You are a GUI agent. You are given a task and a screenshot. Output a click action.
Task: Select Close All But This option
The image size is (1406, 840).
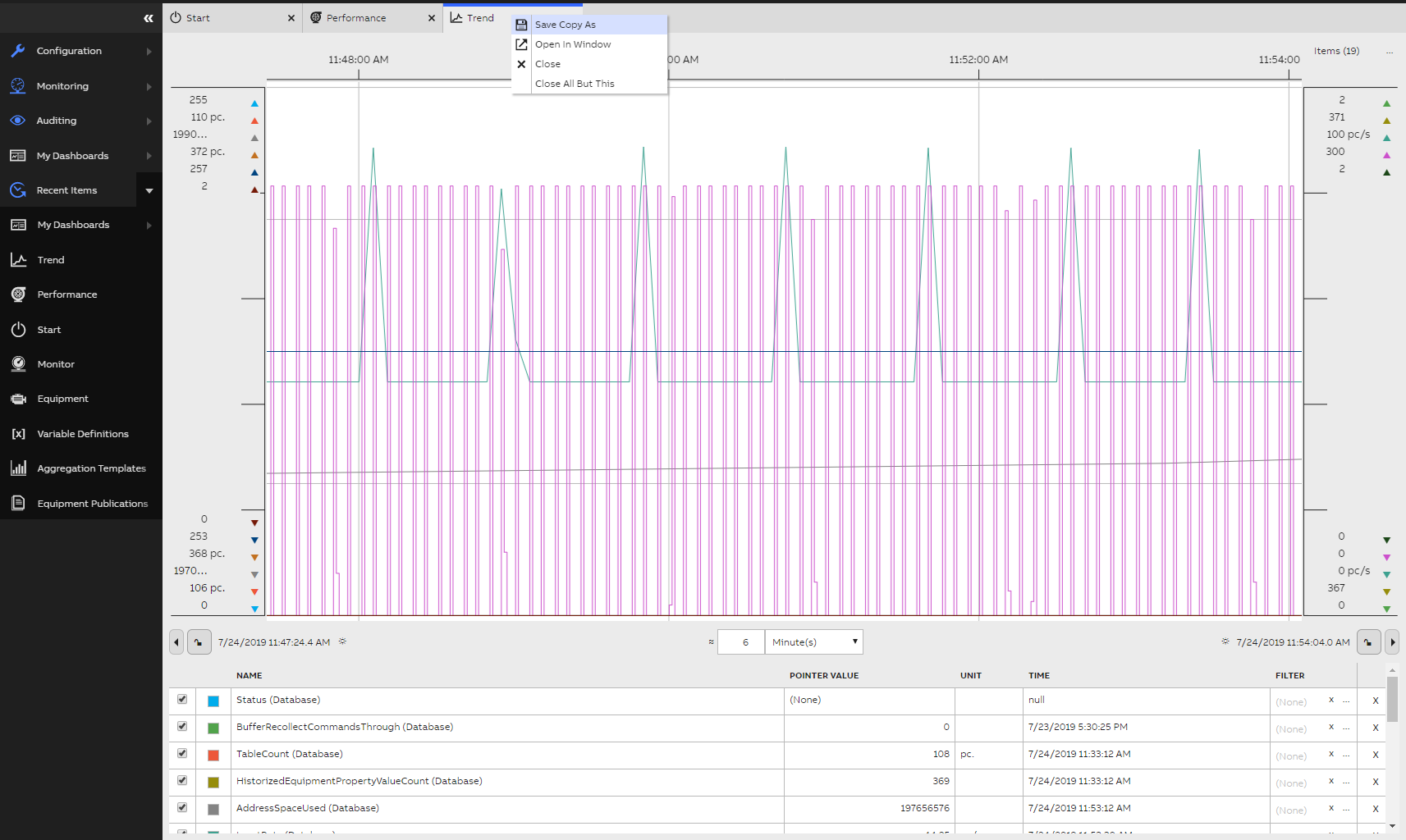[575, 84]
